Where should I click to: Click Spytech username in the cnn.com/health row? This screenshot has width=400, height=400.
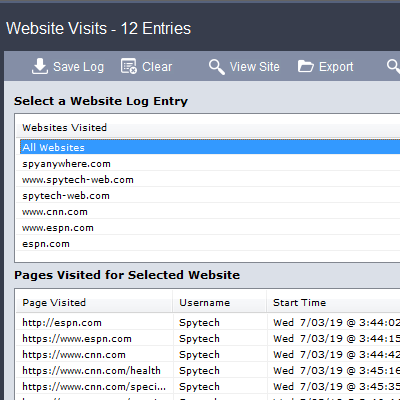[199, 371]
